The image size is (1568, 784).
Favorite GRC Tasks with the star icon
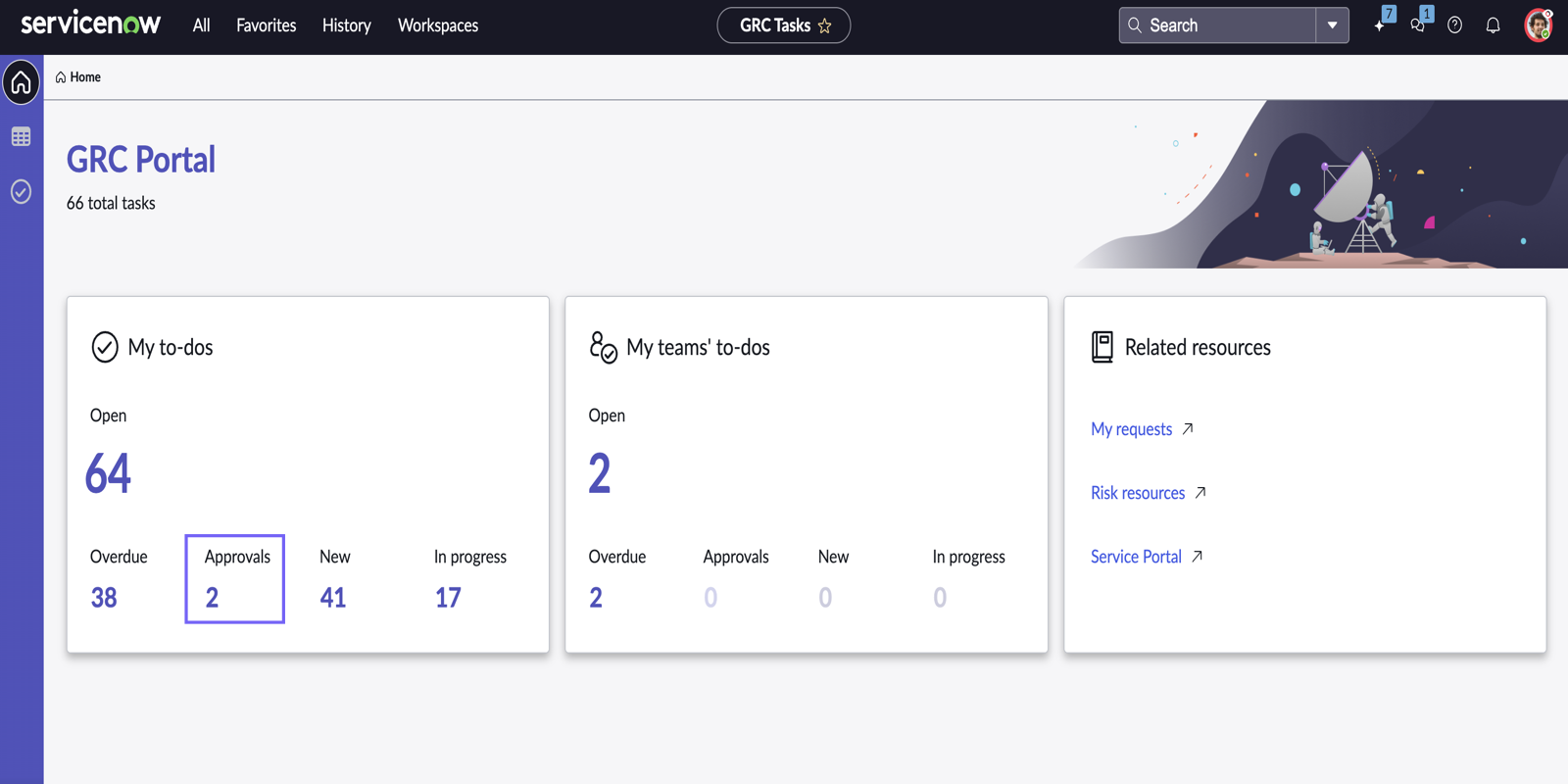click(825, 26)
